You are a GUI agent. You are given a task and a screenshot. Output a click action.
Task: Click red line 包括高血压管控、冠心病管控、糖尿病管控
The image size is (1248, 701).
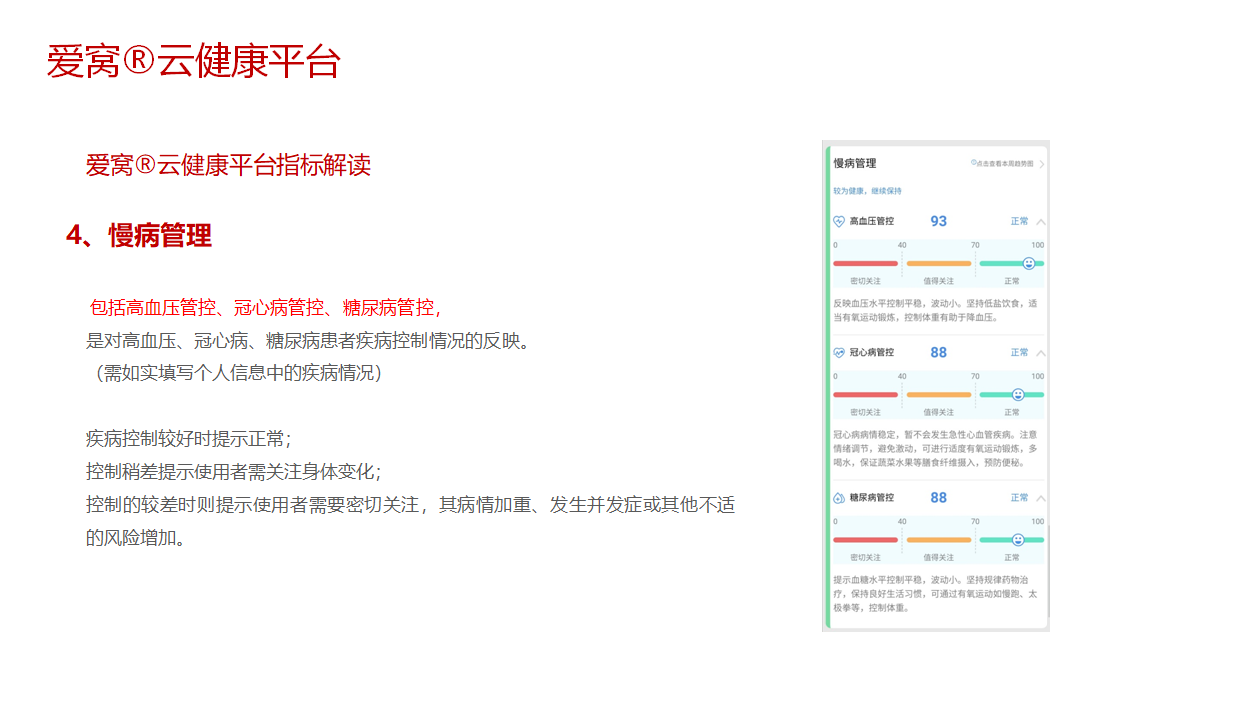point(265,307)
